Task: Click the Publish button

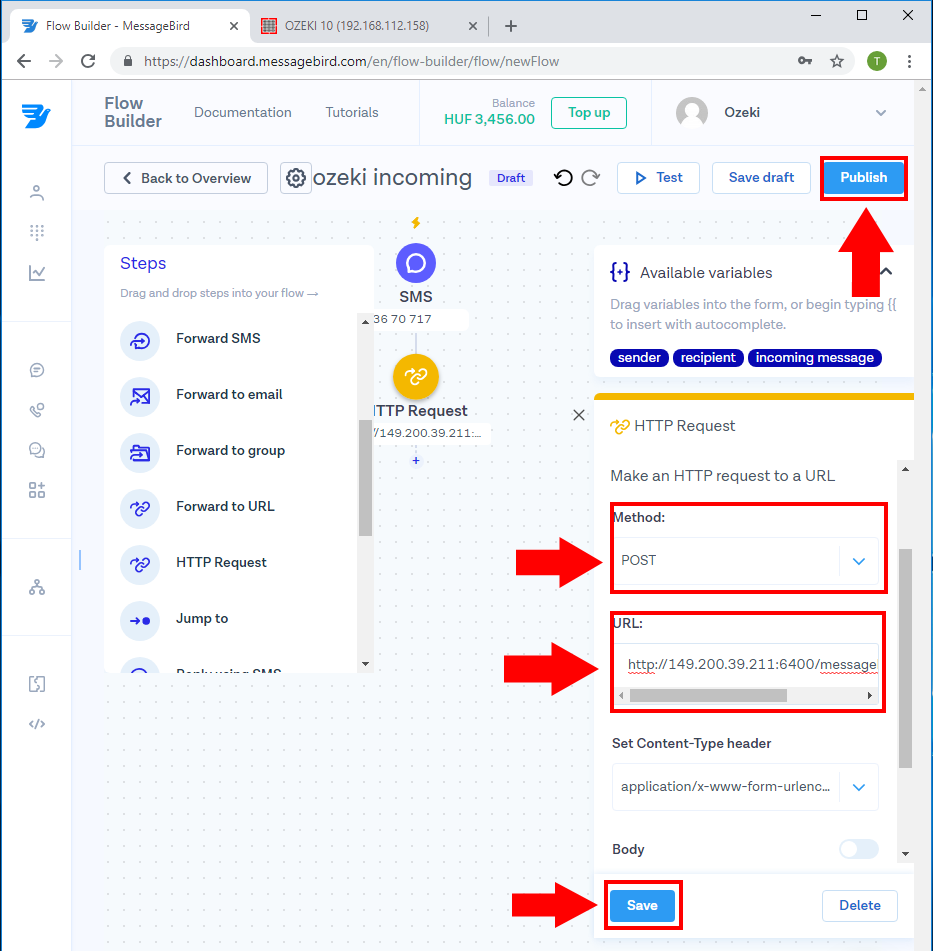Action: pyautogui.click(x=863, y=178)
